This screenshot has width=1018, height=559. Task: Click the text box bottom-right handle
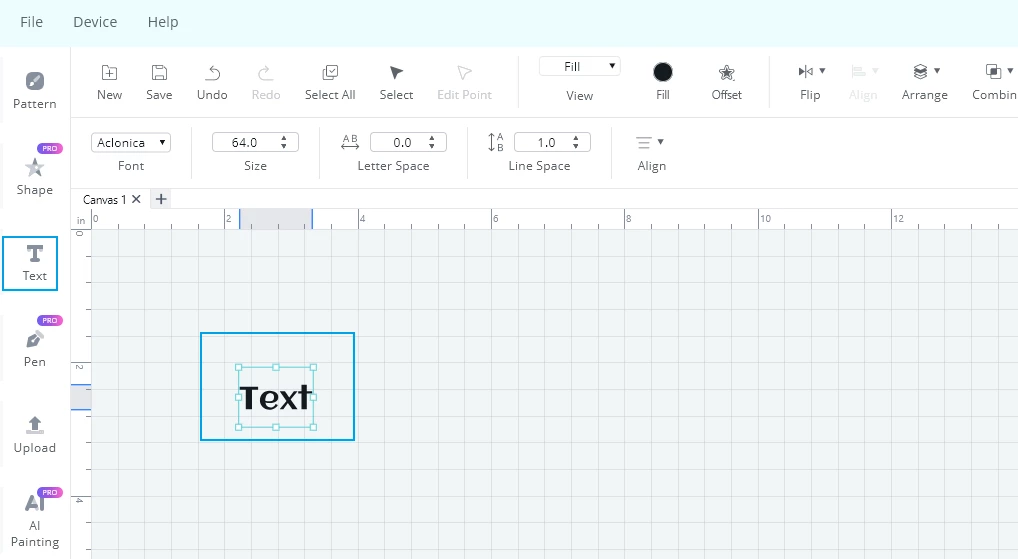pyautogui.click(x=314, y=427)
